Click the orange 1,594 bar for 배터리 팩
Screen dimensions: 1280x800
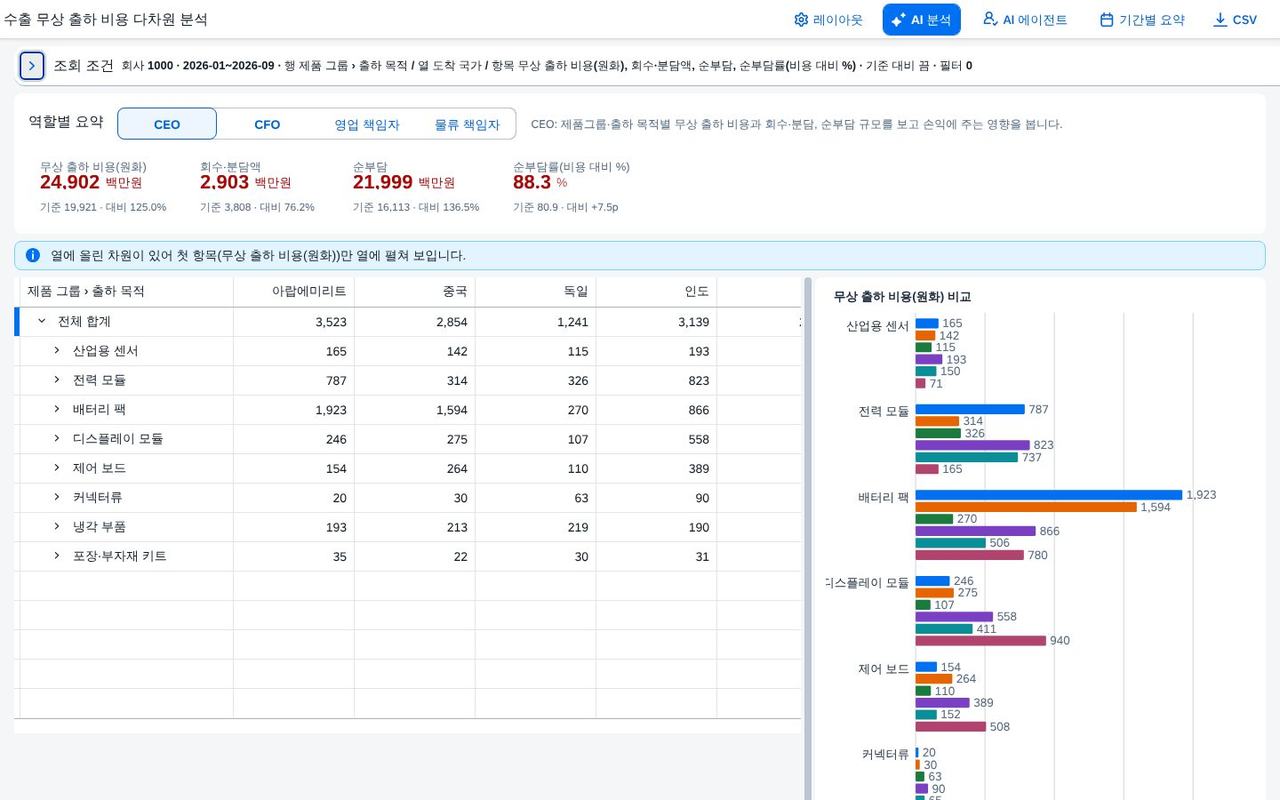click(1026, 507)
